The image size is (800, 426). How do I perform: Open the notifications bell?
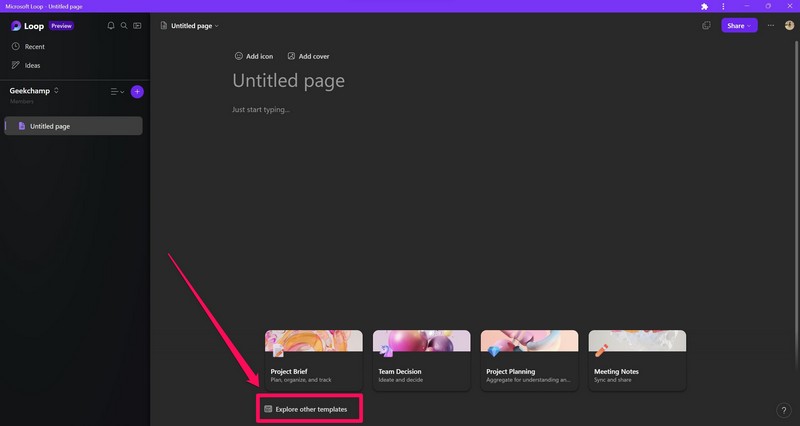coord(111,26)
